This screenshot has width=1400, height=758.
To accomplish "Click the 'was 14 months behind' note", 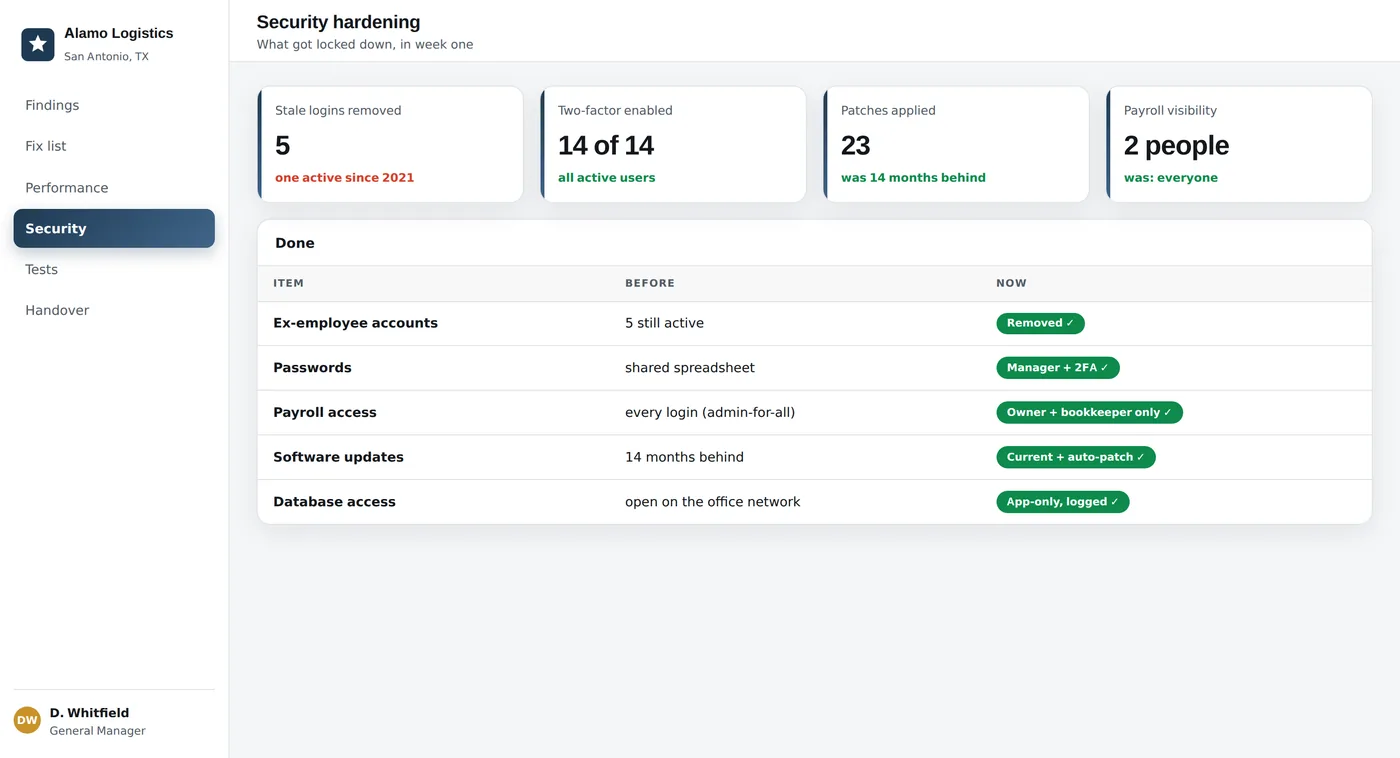I will point(913,178).
